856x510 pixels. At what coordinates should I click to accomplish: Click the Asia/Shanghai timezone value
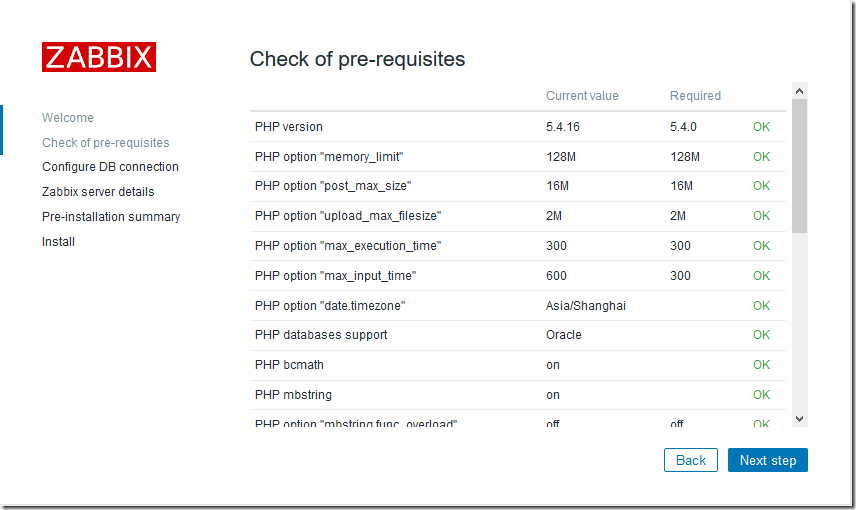click(x=586, y=306)
